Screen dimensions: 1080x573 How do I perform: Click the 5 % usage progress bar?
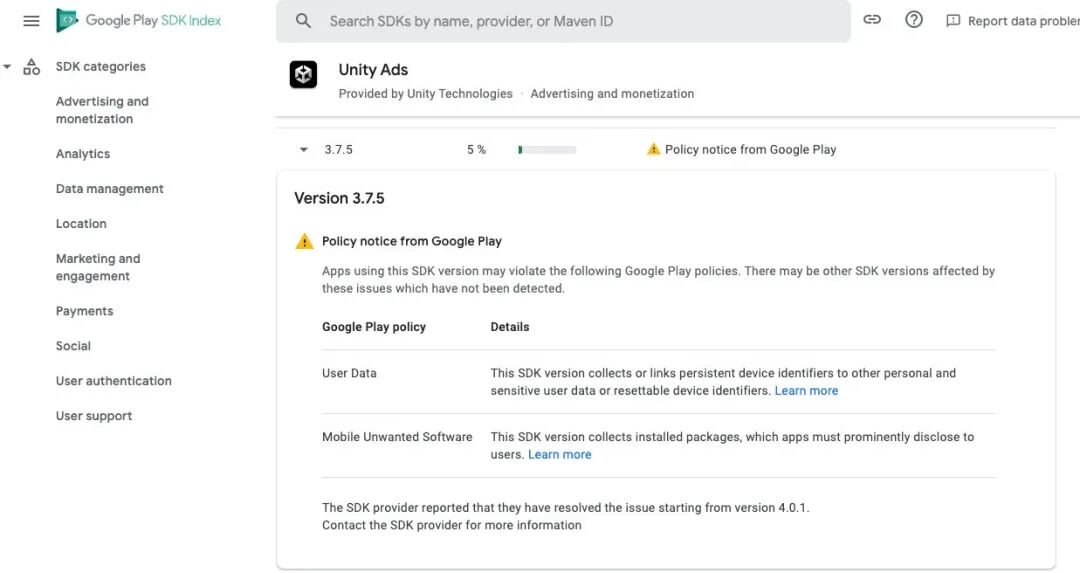point(547,149)
